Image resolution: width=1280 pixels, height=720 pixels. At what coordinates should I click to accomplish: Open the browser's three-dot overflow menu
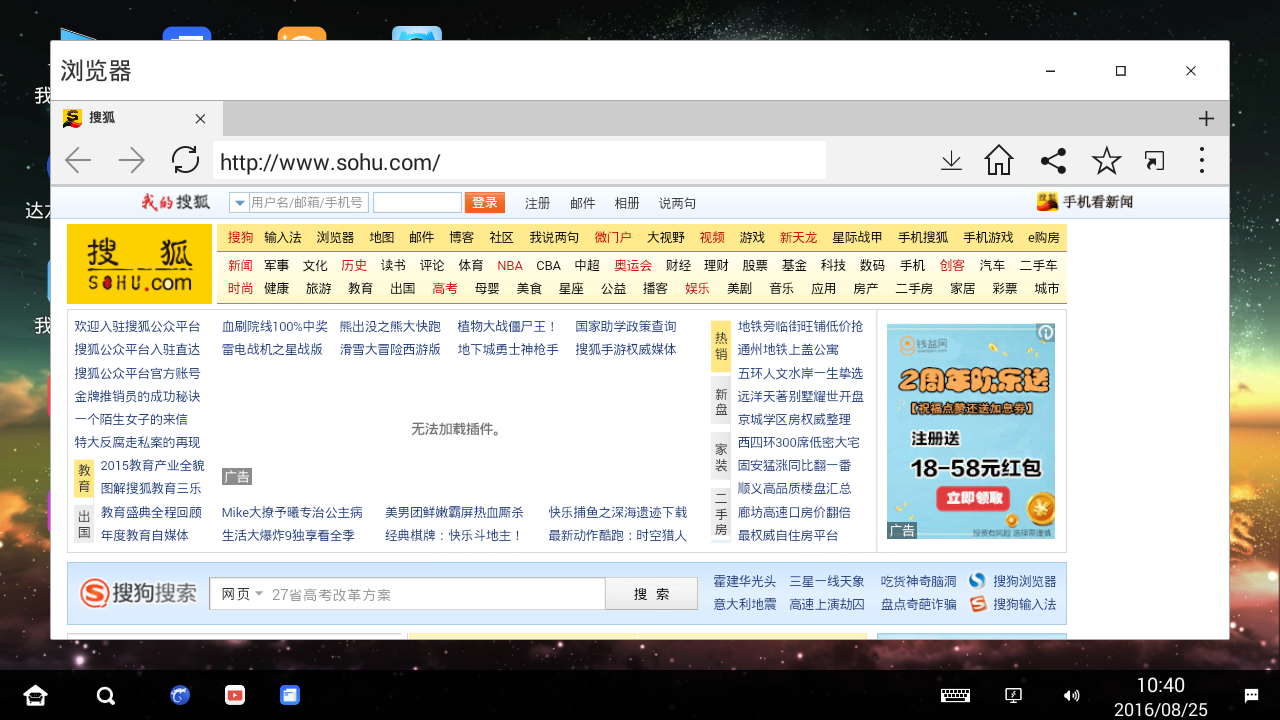coord(1202,160)
